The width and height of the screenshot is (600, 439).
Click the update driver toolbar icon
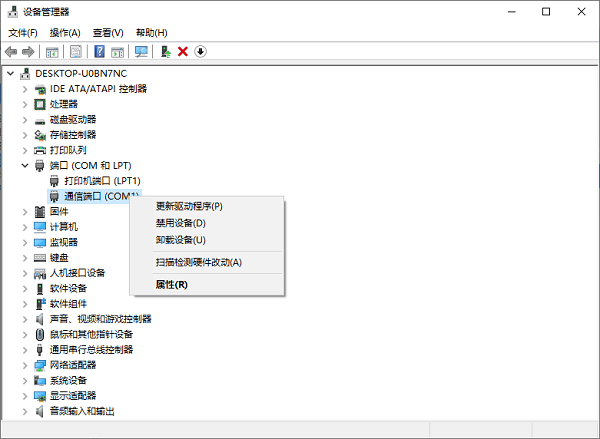tap(164, 51)
